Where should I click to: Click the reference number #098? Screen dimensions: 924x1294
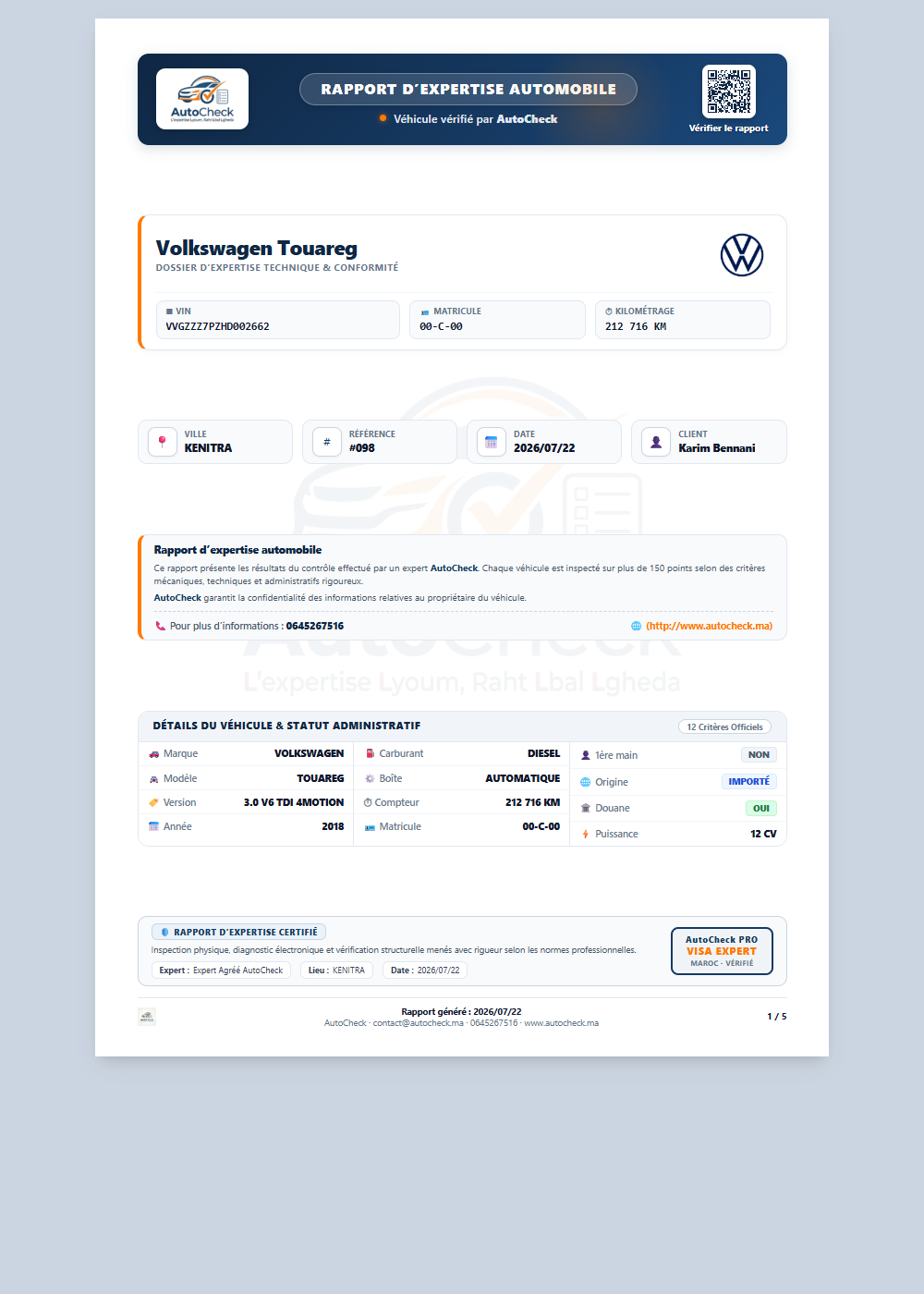click(x=362, y=448)
